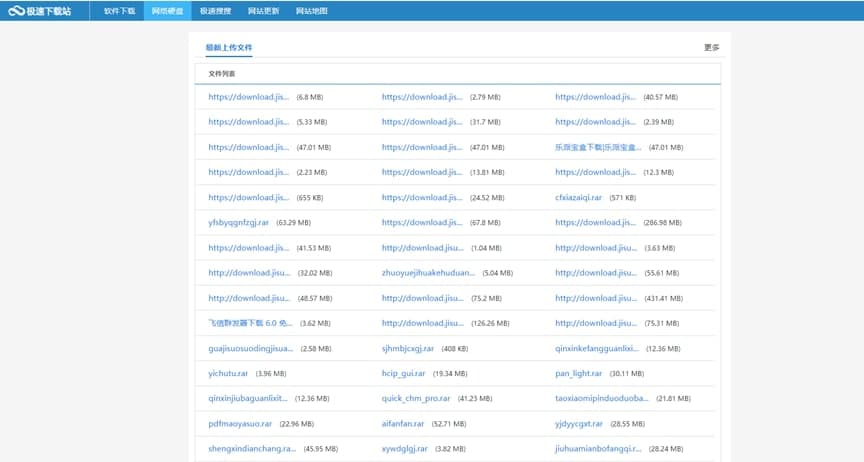Open the 网站更新 menu item
This screenshot has width=864, height=462.
click(263, 11)
